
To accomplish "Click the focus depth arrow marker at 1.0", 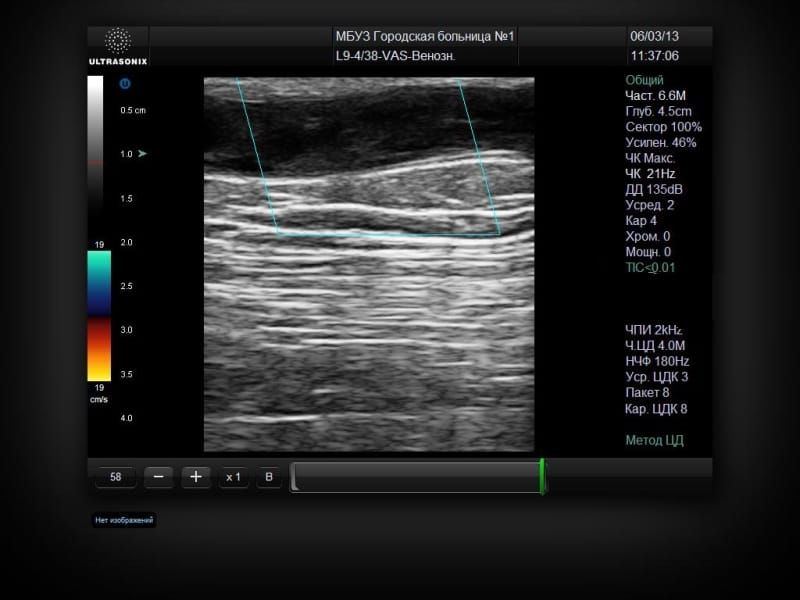I will tap(142, 153).
